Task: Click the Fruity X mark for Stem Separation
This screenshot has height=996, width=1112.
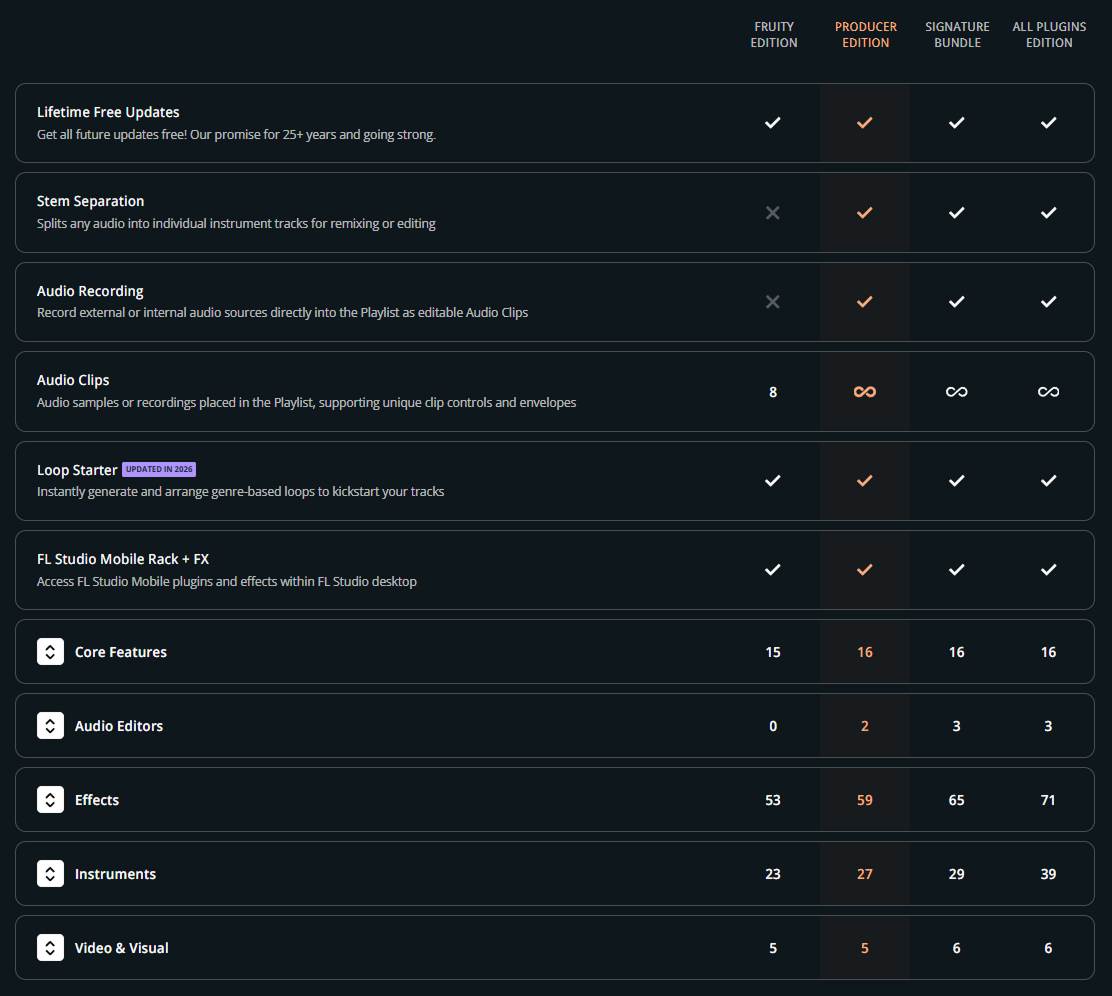Action: coord(773,213)
